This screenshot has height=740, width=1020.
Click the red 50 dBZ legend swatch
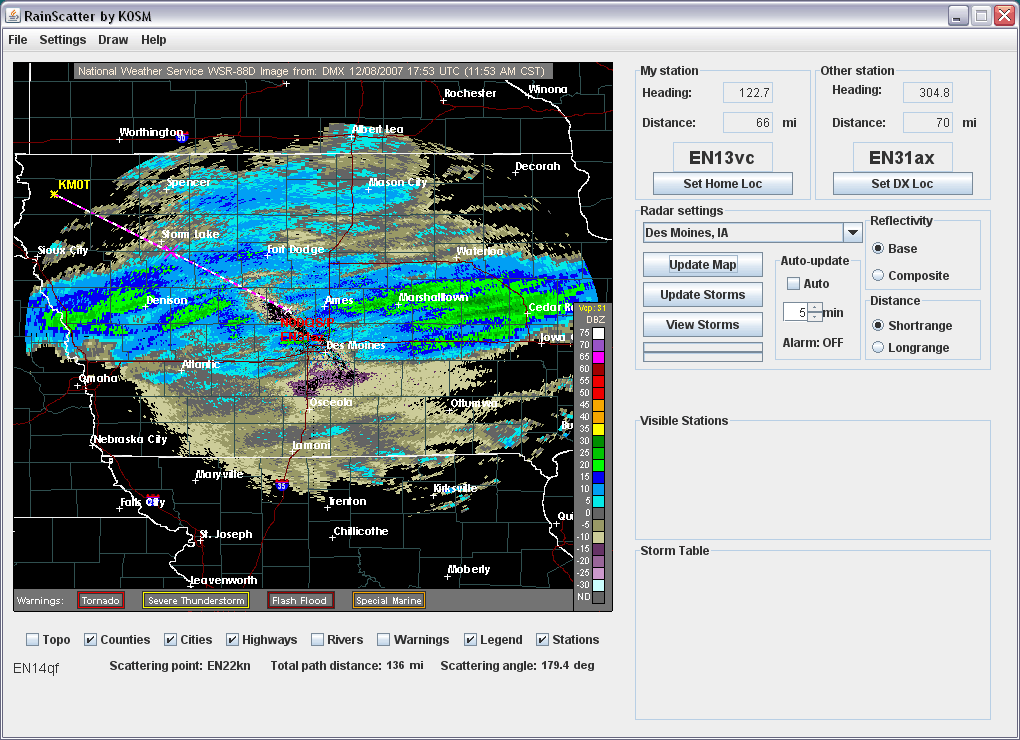click(598, 393)
